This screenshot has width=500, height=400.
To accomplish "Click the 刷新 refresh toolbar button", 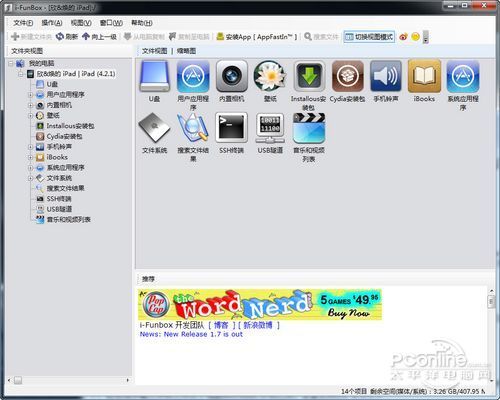I will [67, 37].
